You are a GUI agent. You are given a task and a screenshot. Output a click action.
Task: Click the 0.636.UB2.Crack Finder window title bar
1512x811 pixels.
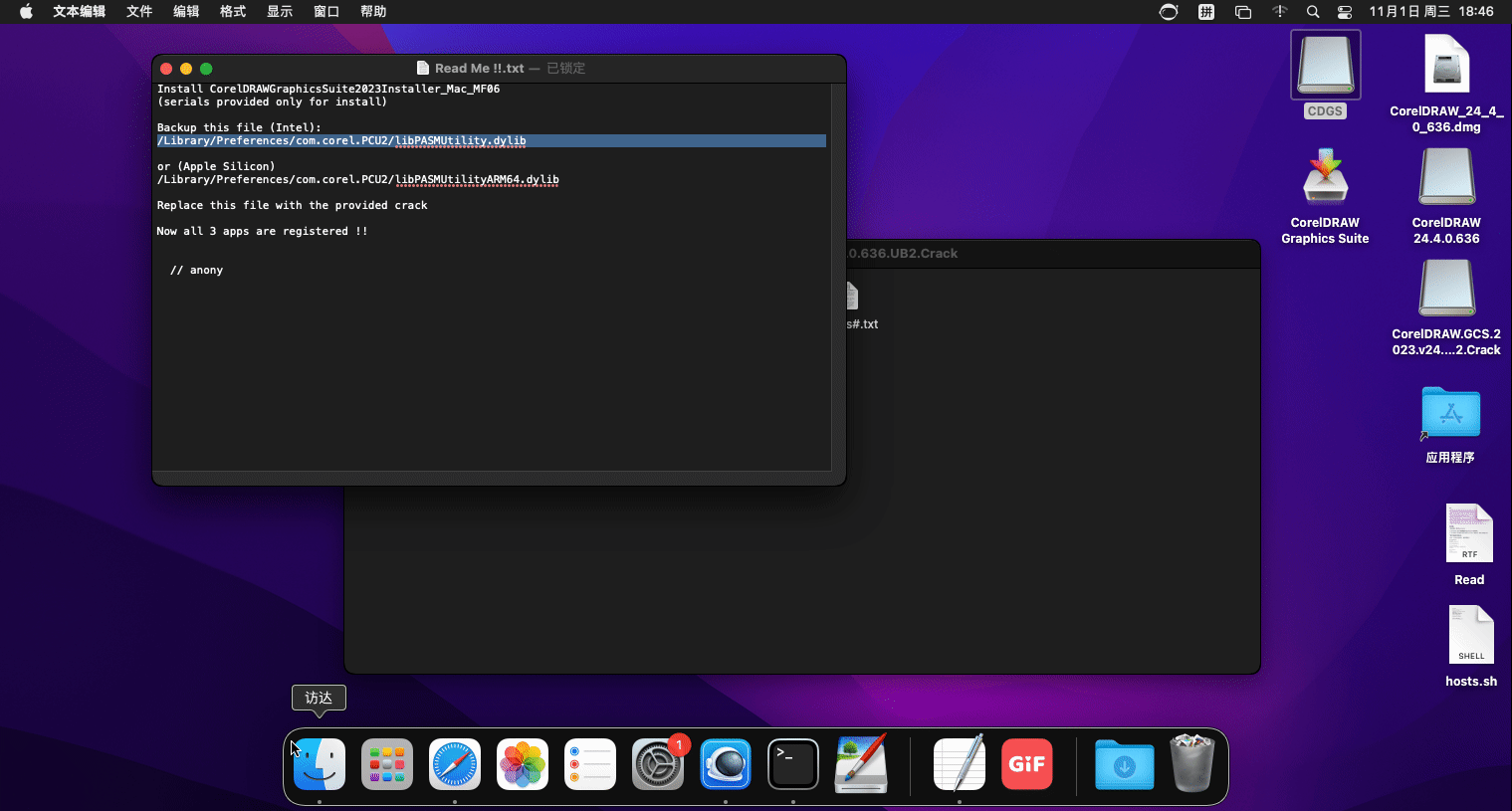[1053, 254]
